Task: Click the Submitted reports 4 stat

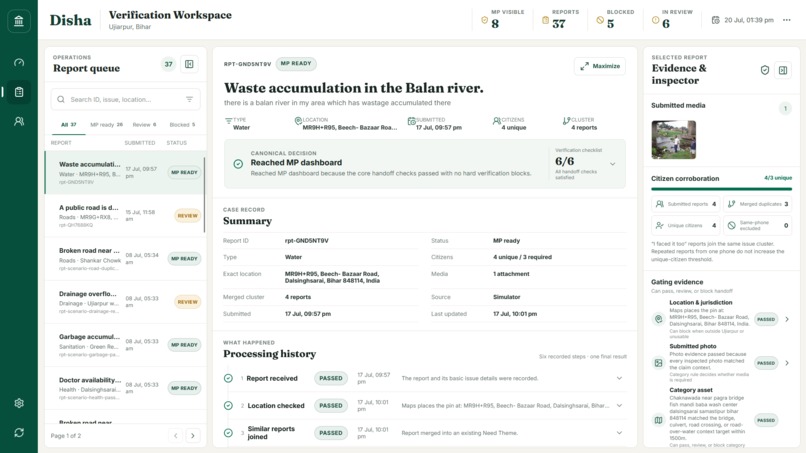Action: tap(686, 204)
